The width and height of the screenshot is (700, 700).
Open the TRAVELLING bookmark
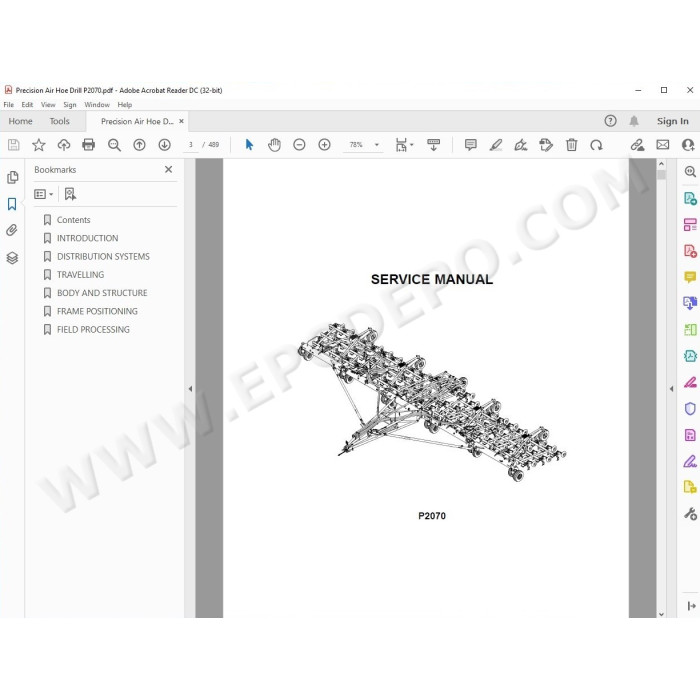point(80,275)
